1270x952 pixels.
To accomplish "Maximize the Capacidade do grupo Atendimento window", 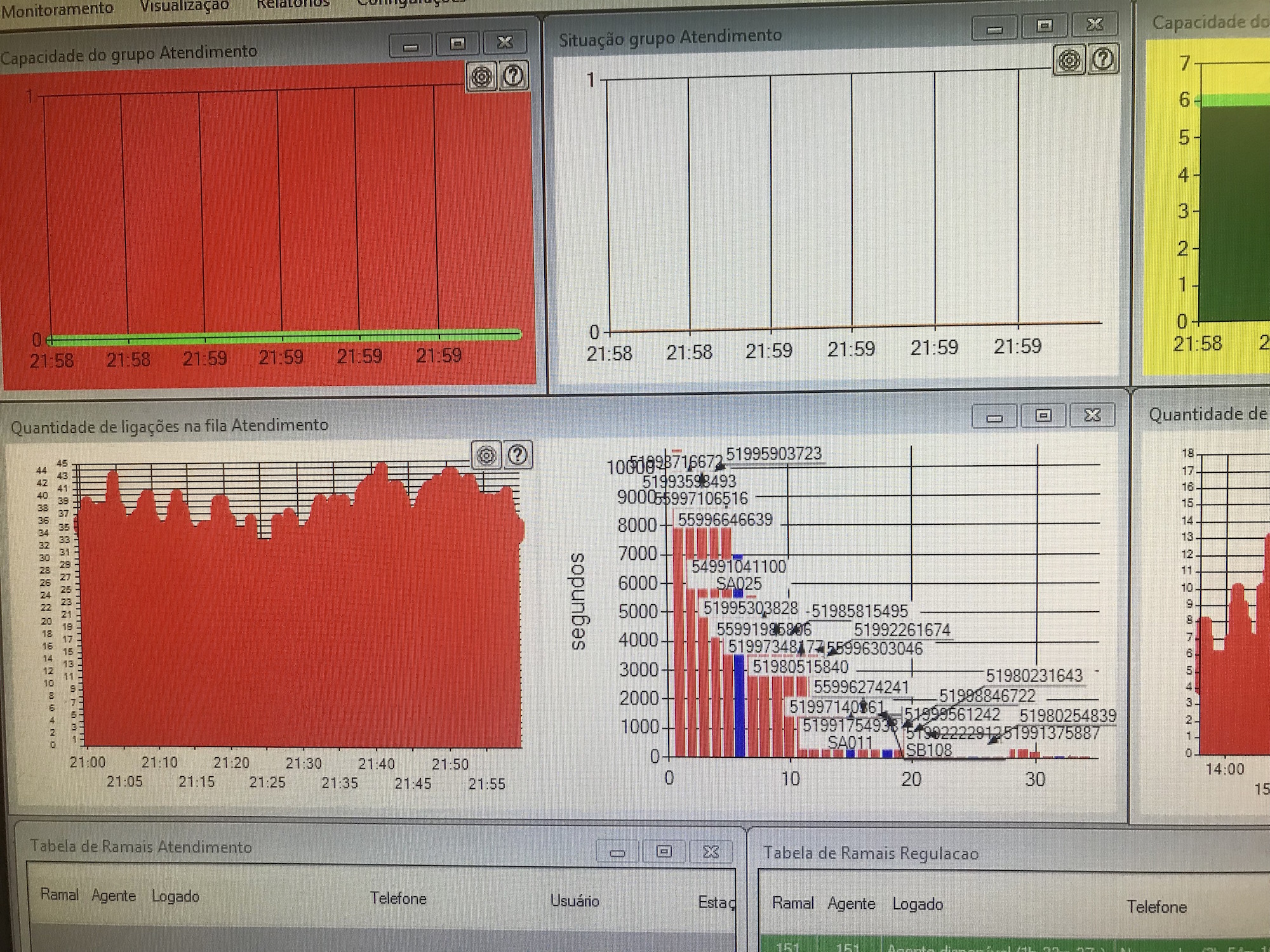I will pos(457,44).
